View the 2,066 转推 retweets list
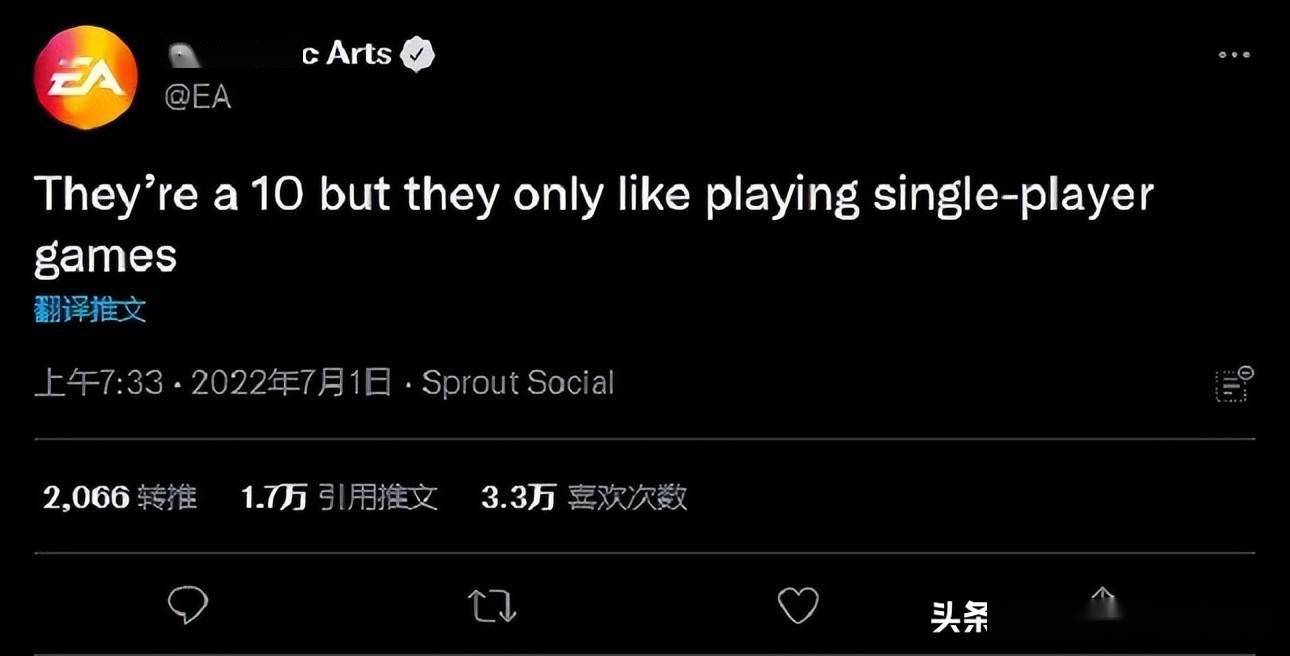The width and height of the screenshot is (1290, 656). tap(120, 497)
